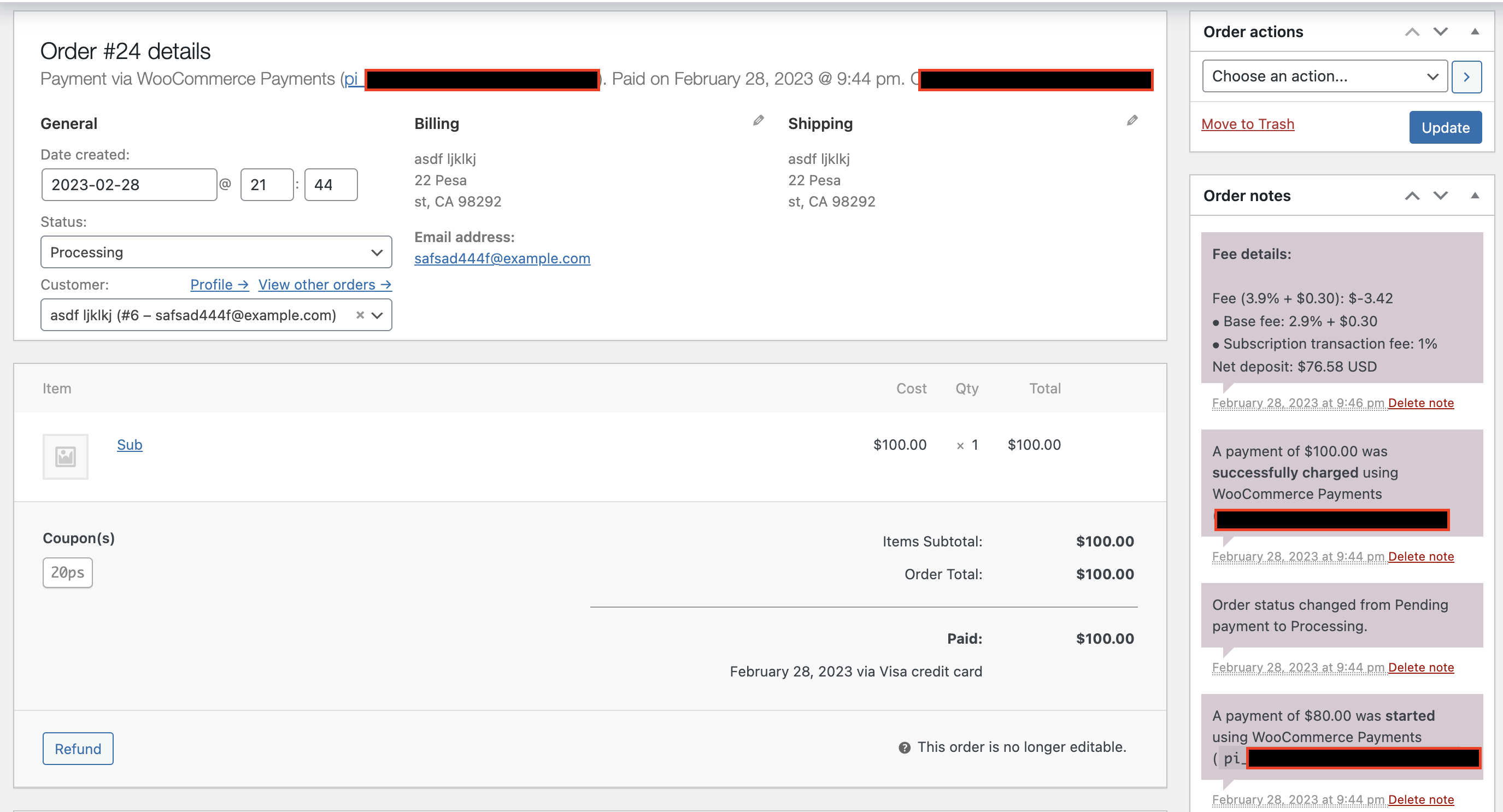Collapse the Order notes panel
This screenshot has width=1503, height=812.
point(1475,196)
